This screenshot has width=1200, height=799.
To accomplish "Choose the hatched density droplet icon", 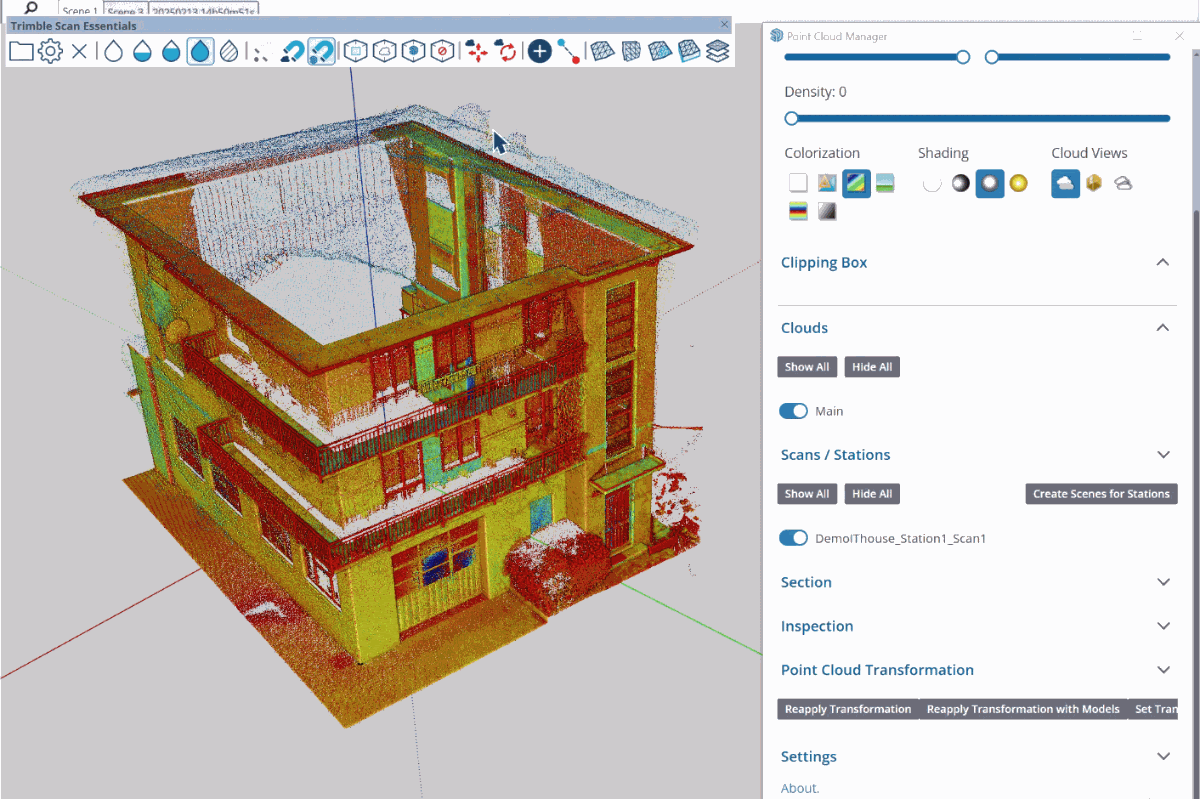I will click(228, 50).
